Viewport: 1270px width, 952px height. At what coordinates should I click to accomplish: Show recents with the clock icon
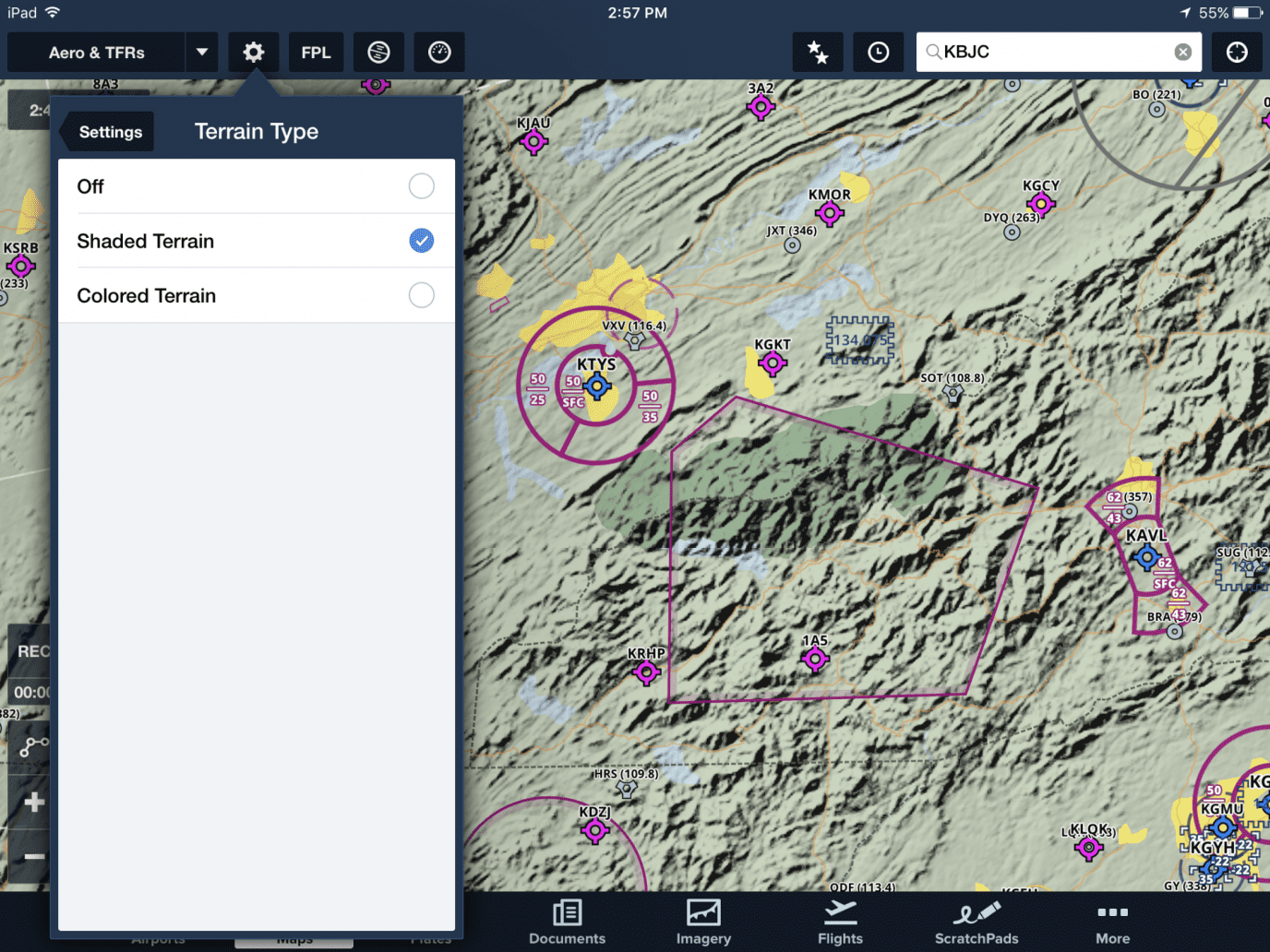tap(878, 52)
